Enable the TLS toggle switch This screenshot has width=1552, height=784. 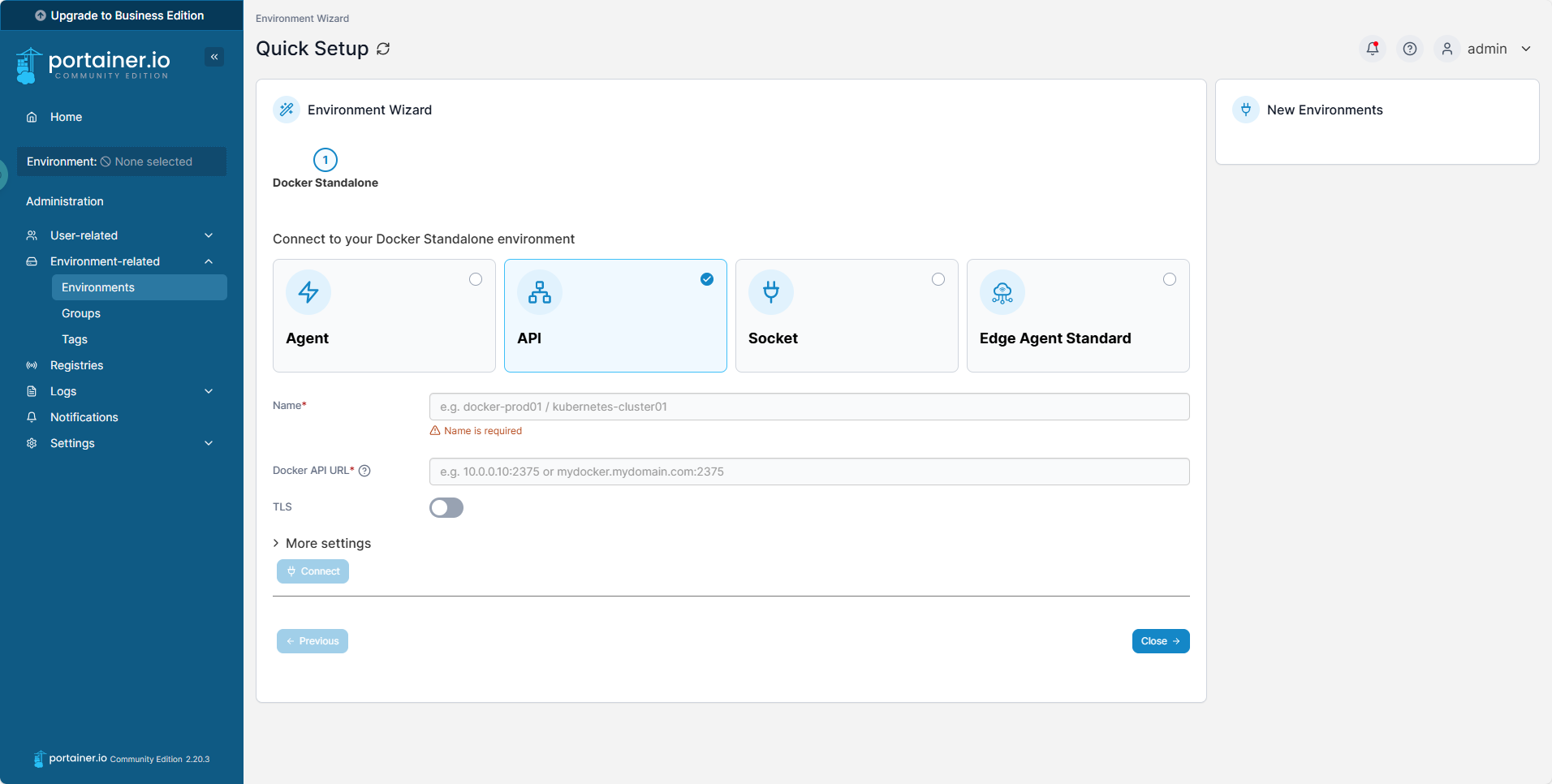click(x=446, y=508)
